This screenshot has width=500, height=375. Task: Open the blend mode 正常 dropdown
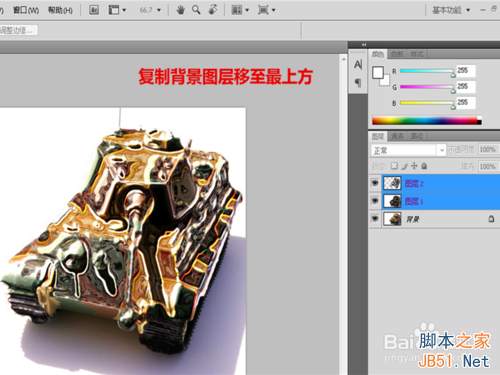click(x=408, y=150)
